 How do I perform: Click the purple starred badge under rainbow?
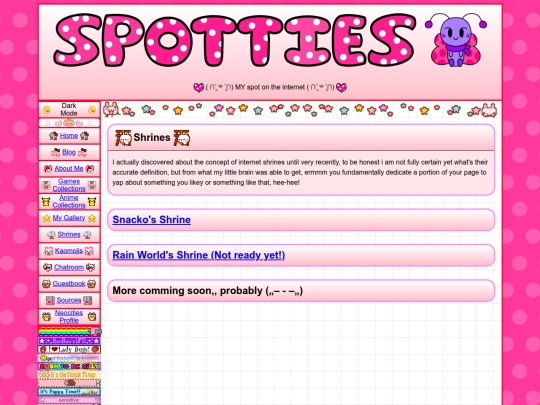click(x=69, y=341)
